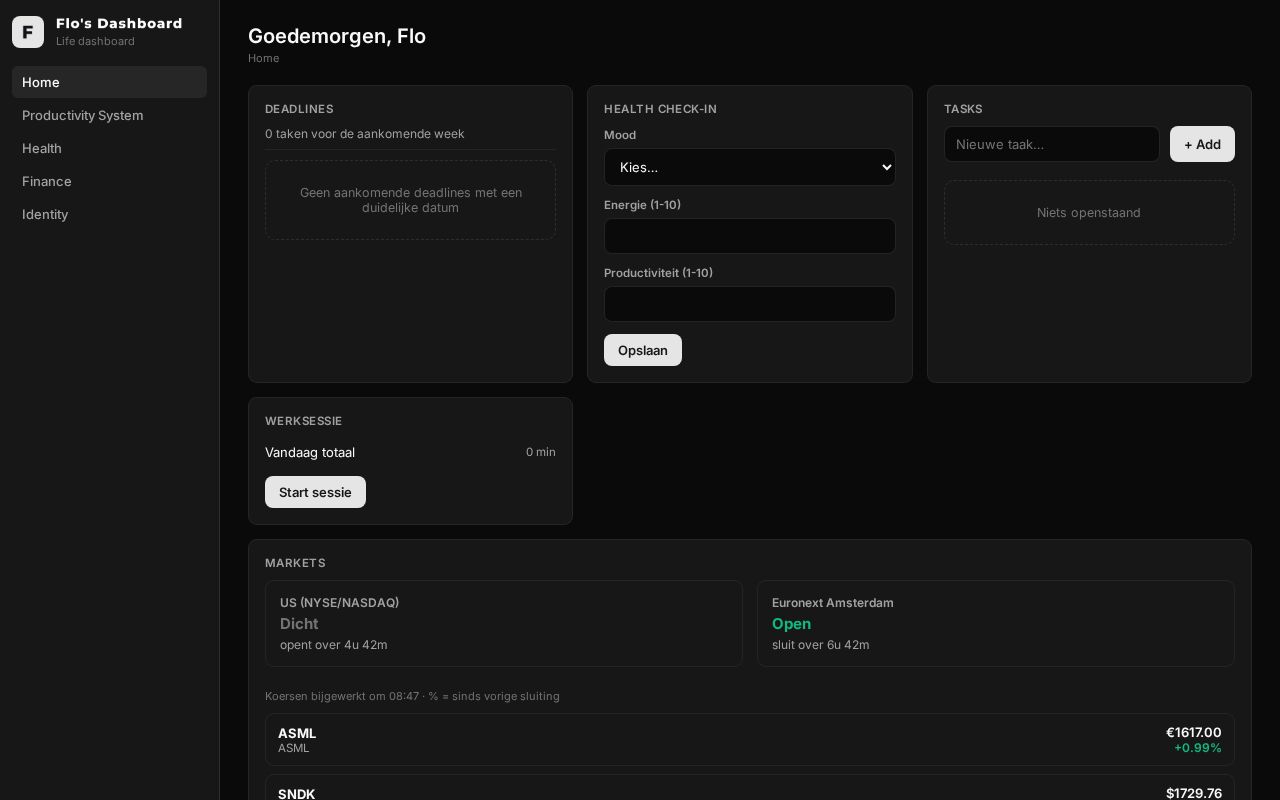Click the 'Niets openstaand' placeholder
Screen dimensions: 1280x800
point(1089,212)
